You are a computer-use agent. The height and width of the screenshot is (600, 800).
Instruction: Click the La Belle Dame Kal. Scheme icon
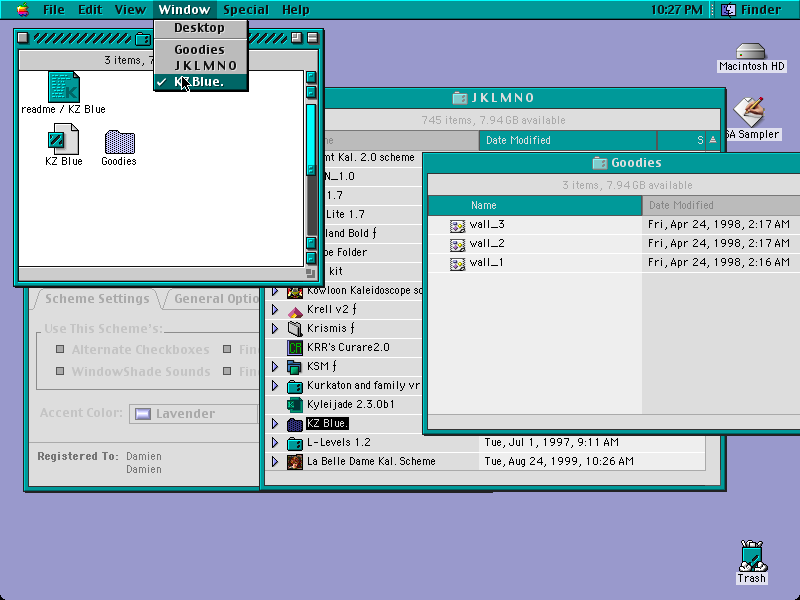pyautogui.click(x=295, y=462)
